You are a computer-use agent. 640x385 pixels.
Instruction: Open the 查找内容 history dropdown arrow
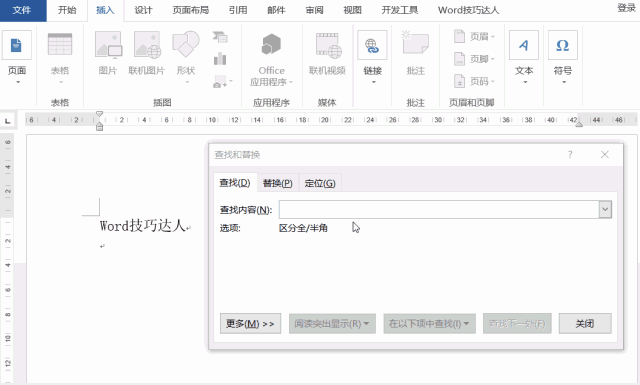(605, 209)
